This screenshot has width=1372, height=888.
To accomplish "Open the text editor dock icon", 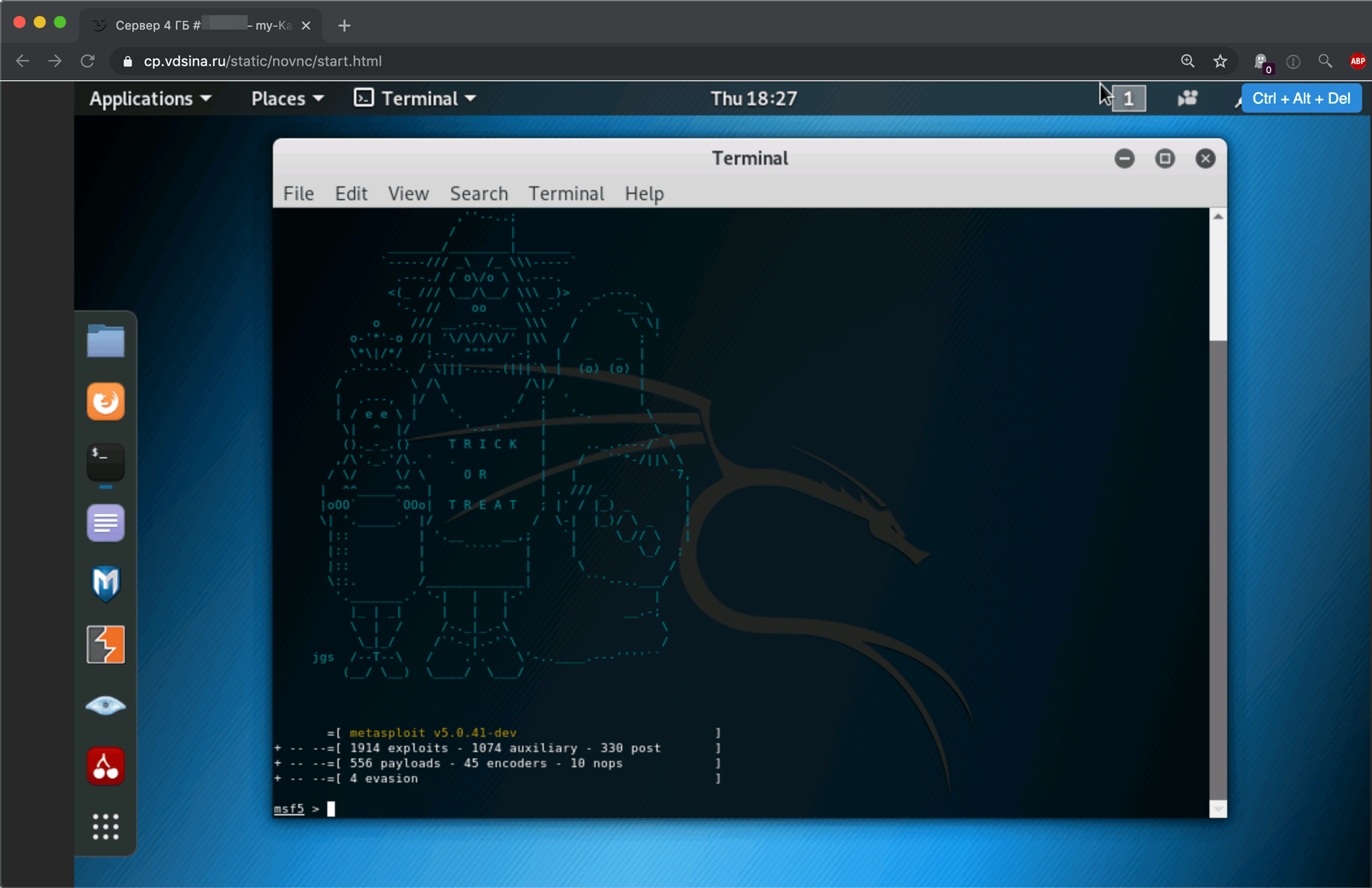I will (105, 523).
